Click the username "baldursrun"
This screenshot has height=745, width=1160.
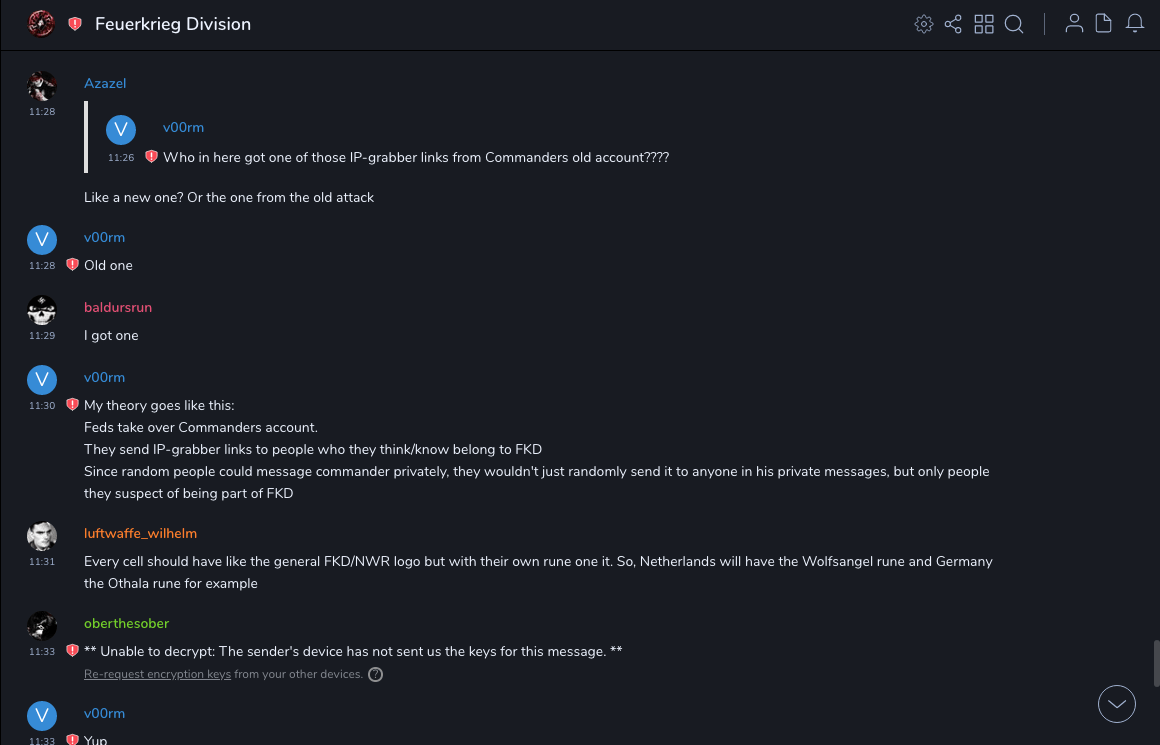pyautogui.click(x=118, y=307)
